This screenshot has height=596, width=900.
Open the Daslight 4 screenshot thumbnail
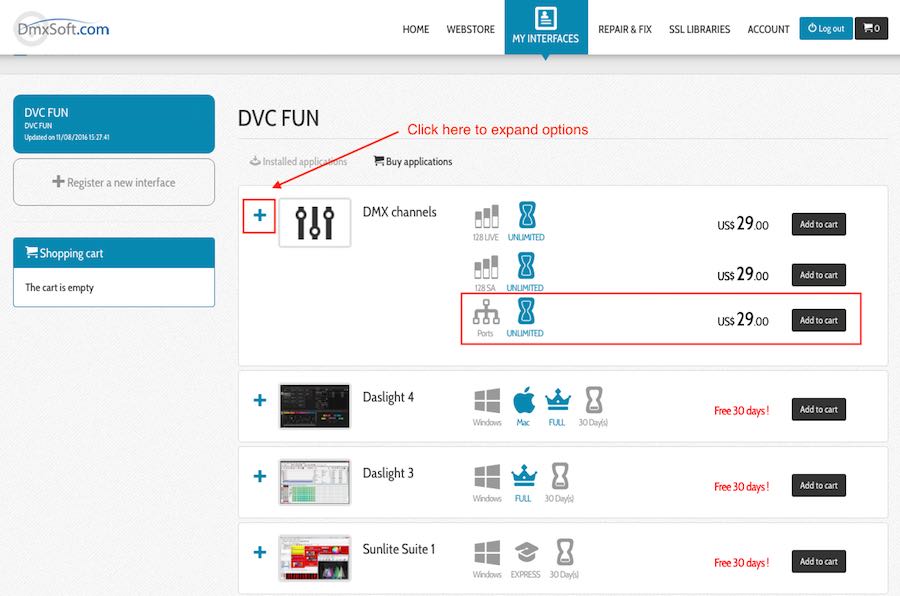point(315,407)
